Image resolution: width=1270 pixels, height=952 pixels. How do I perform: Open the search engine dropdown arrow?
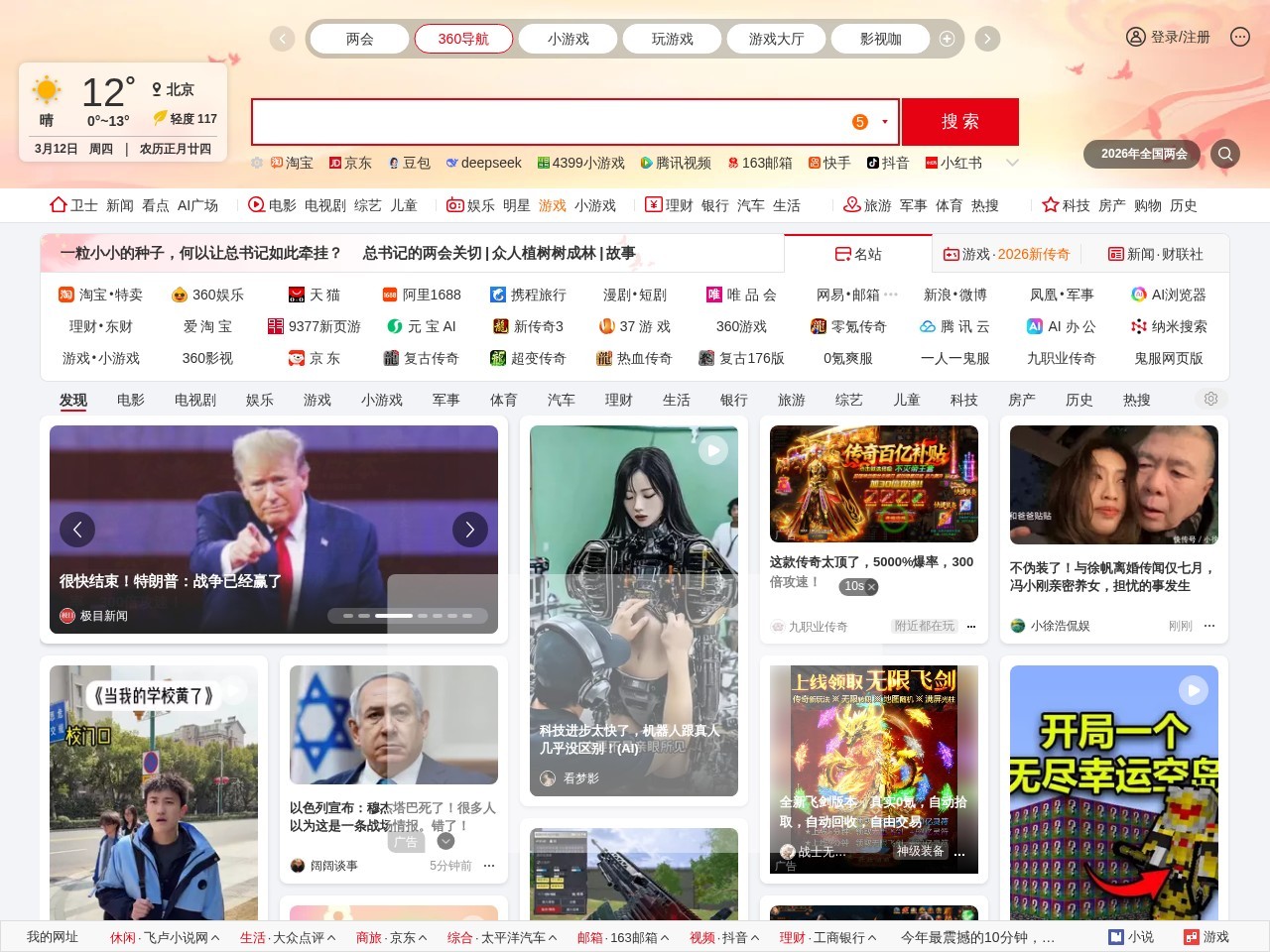pos(882,121)
